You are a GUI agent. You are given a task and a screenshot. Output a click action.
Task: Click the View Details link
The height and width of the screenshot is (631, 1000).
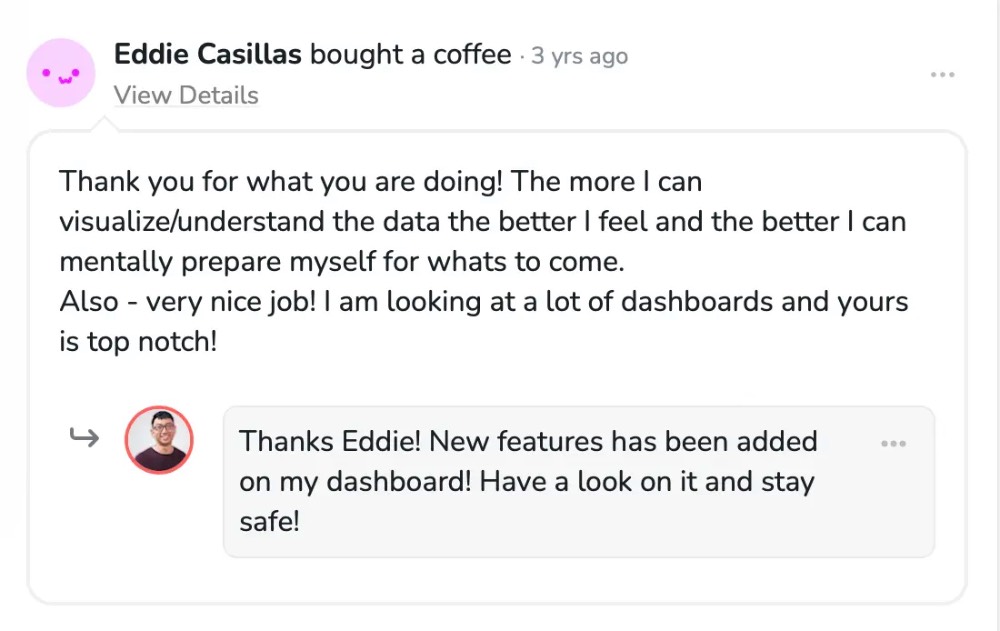pyautogui.click(x=185, y=96)
